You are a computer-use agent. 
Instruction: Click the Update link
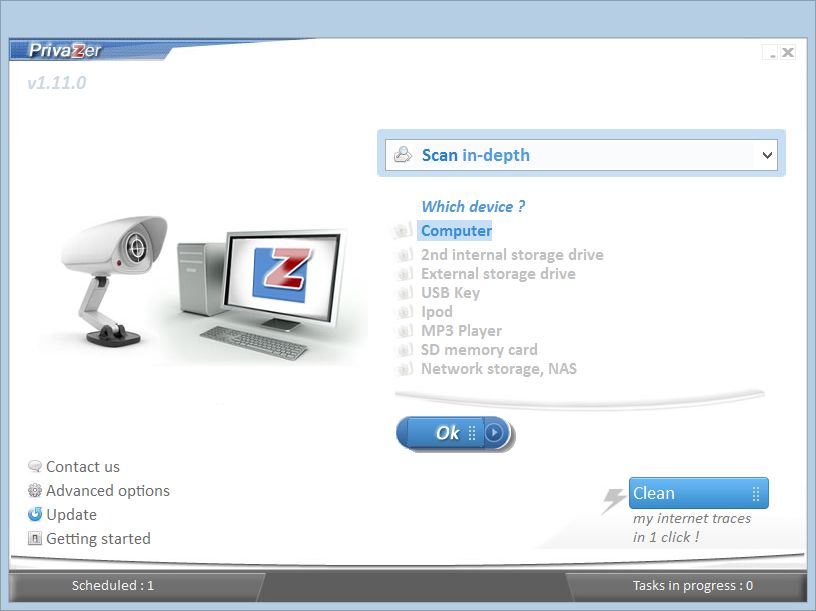(x=71, y=515)
